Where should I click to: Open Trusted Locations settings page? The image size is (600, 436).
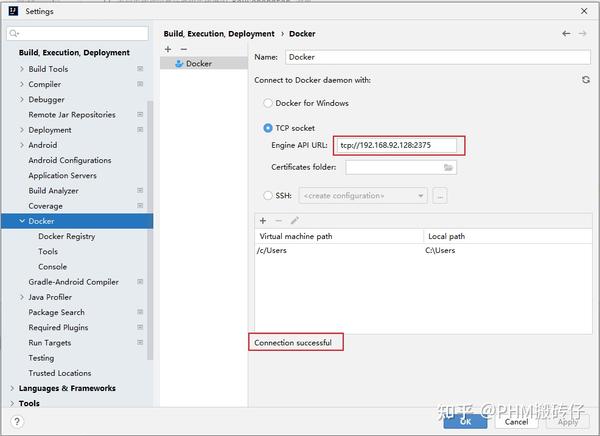(x=60, y=373)
